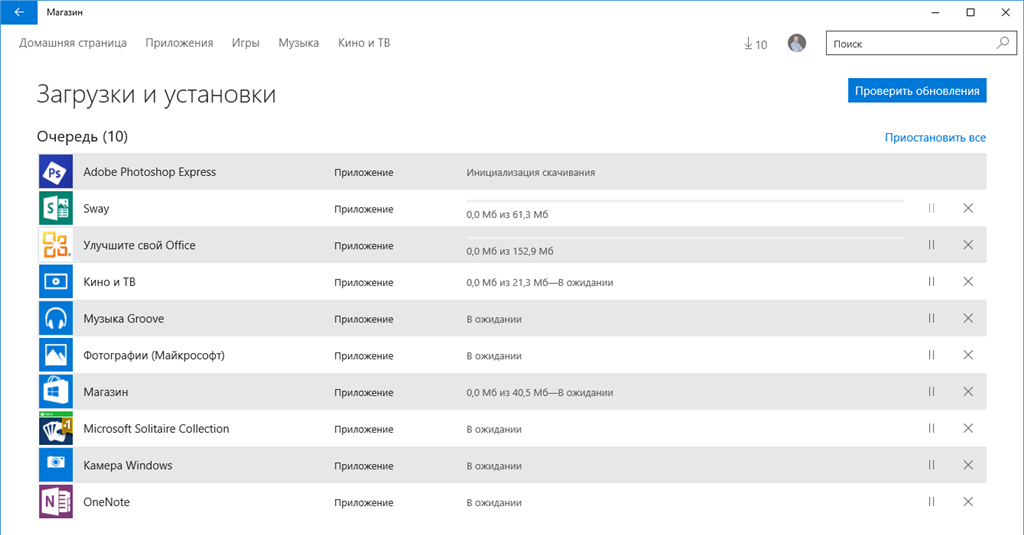
Task: Click the 0,0 Мб из 61,3 Мб text
Action: (x=507, y=214)
